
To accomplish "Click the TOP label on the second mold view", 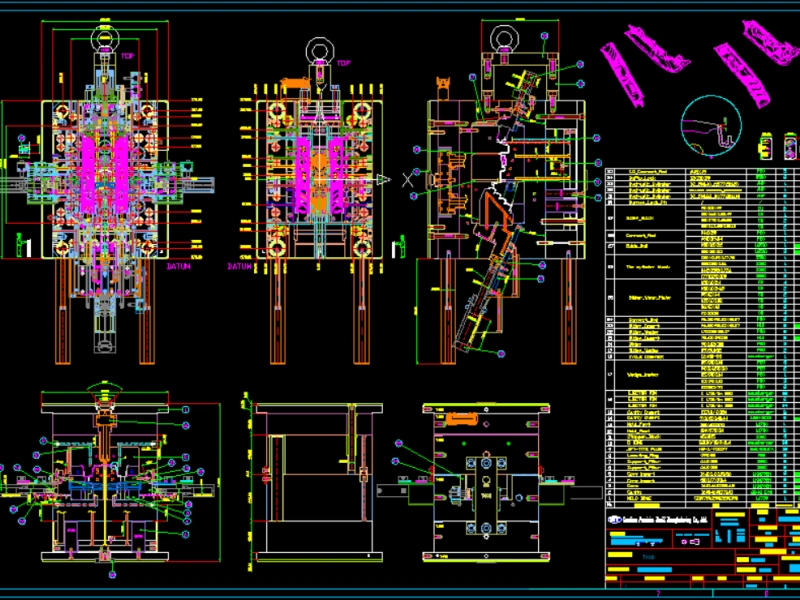I will (344, 62).
